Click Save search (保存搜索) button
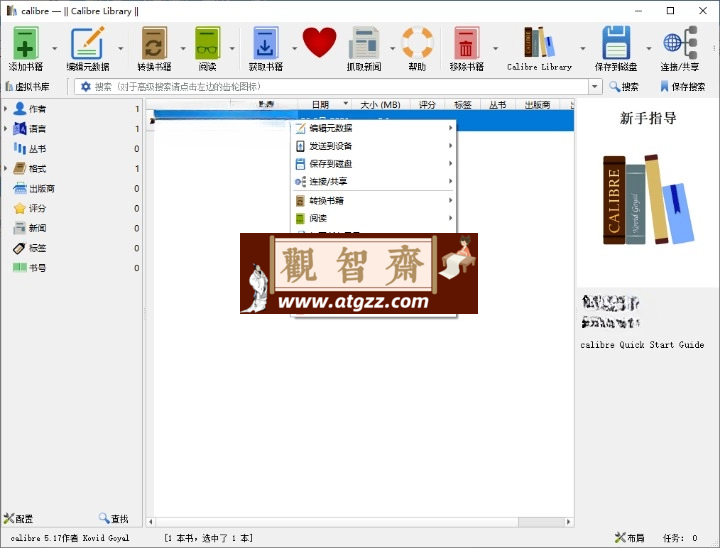The height and width of the screenshot is (548, 720). point(682,86)
